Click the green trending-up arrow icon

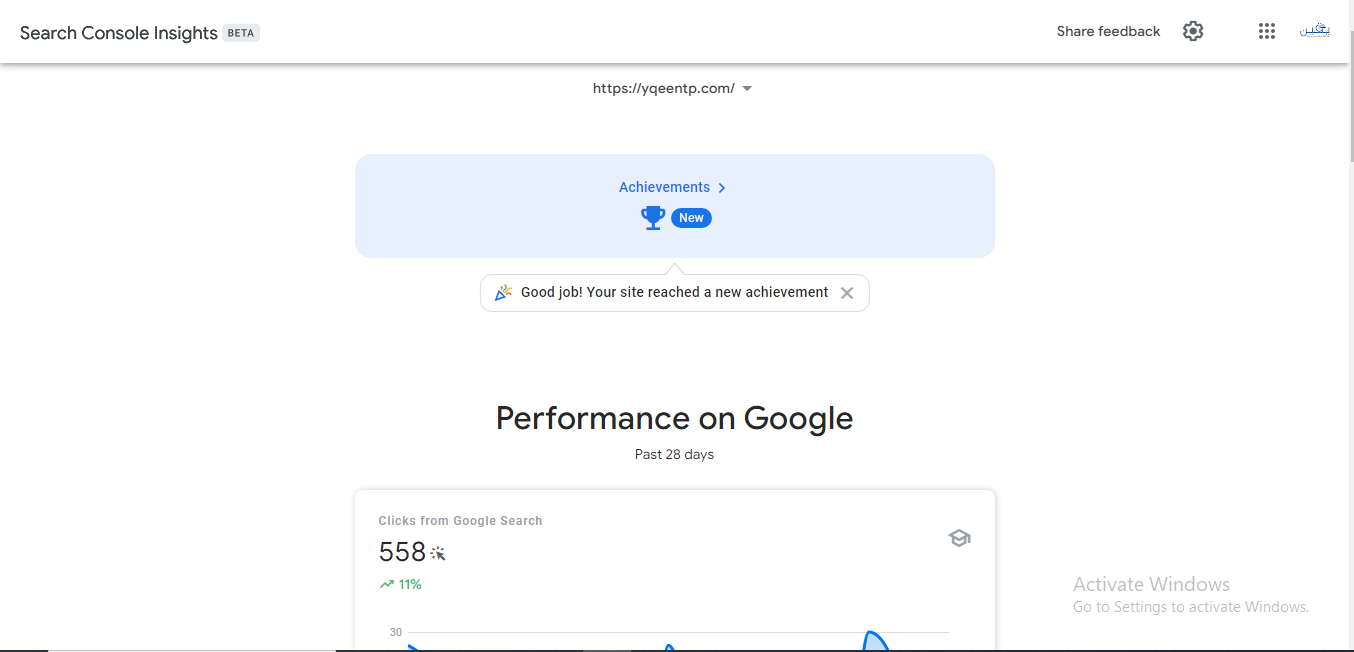[386, 584]
